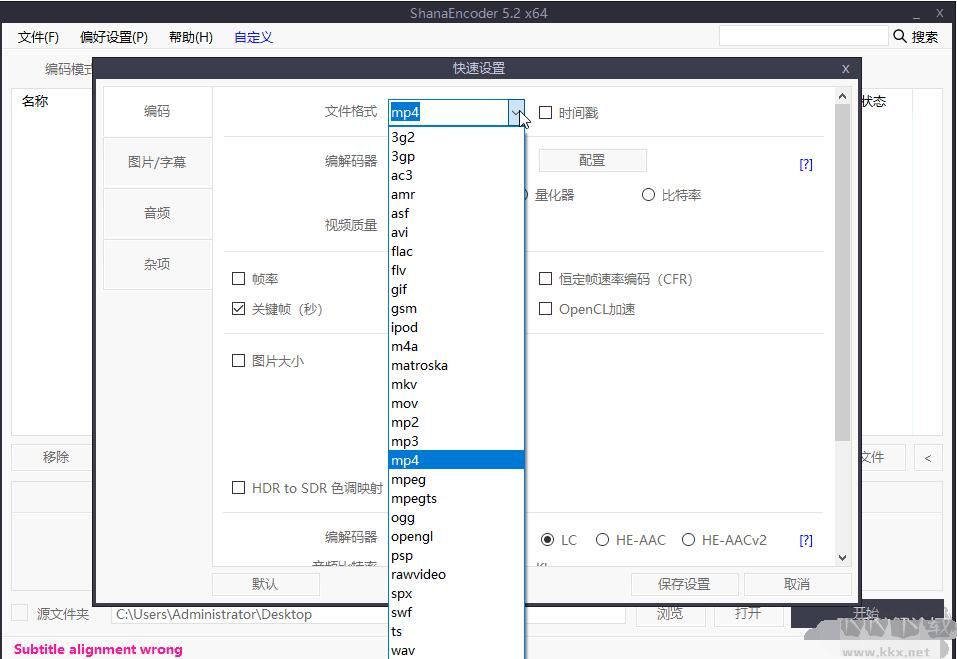This screenshot has width=957, height=659.
Task: Collapse the 文件格式 dropdown arrow
Action: (517, 112)
